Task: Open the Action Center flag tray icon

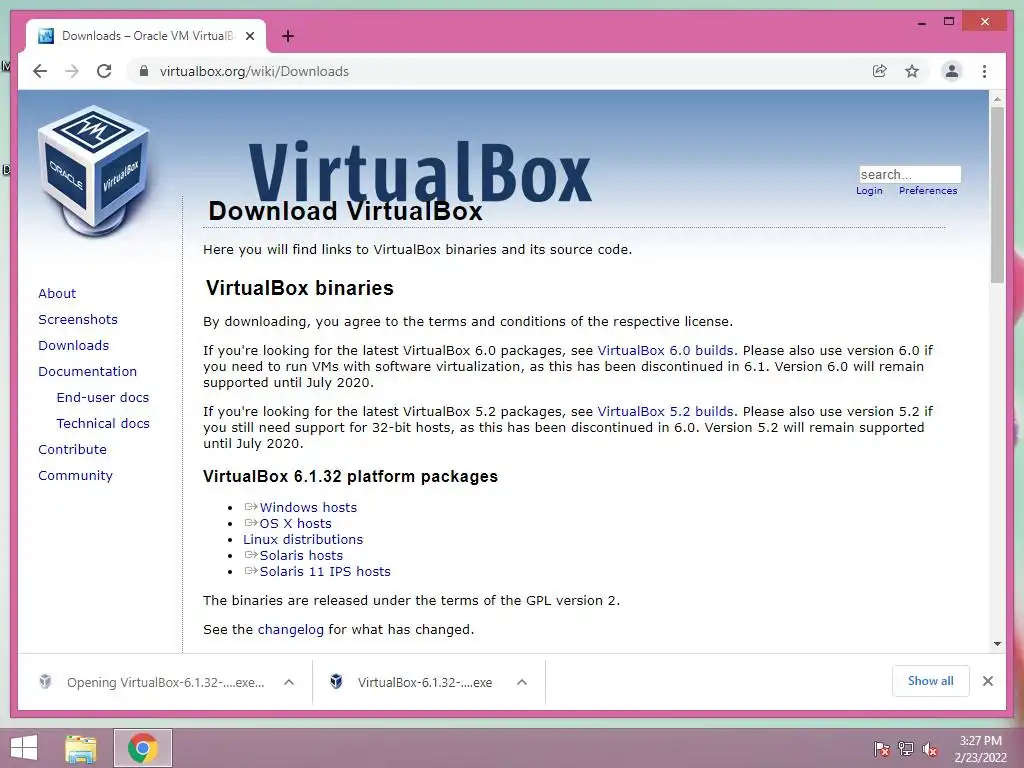Action: (881, 749)
